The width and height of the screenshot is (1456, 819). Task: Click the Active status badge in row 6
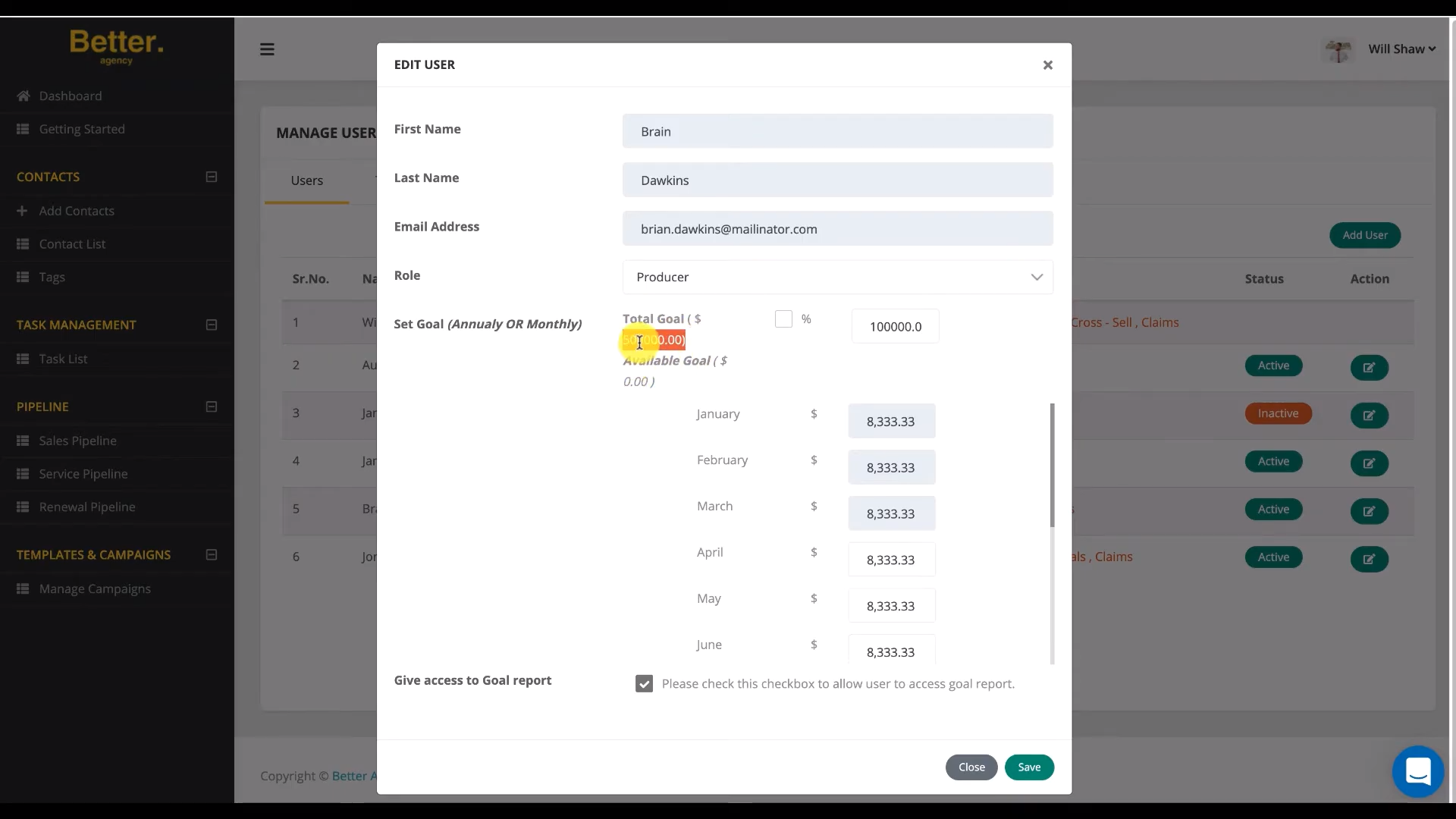1273,557
